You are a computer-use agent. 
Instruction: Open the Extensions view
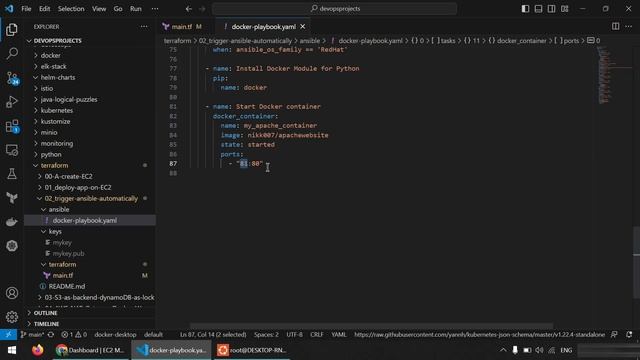(12, 126)
